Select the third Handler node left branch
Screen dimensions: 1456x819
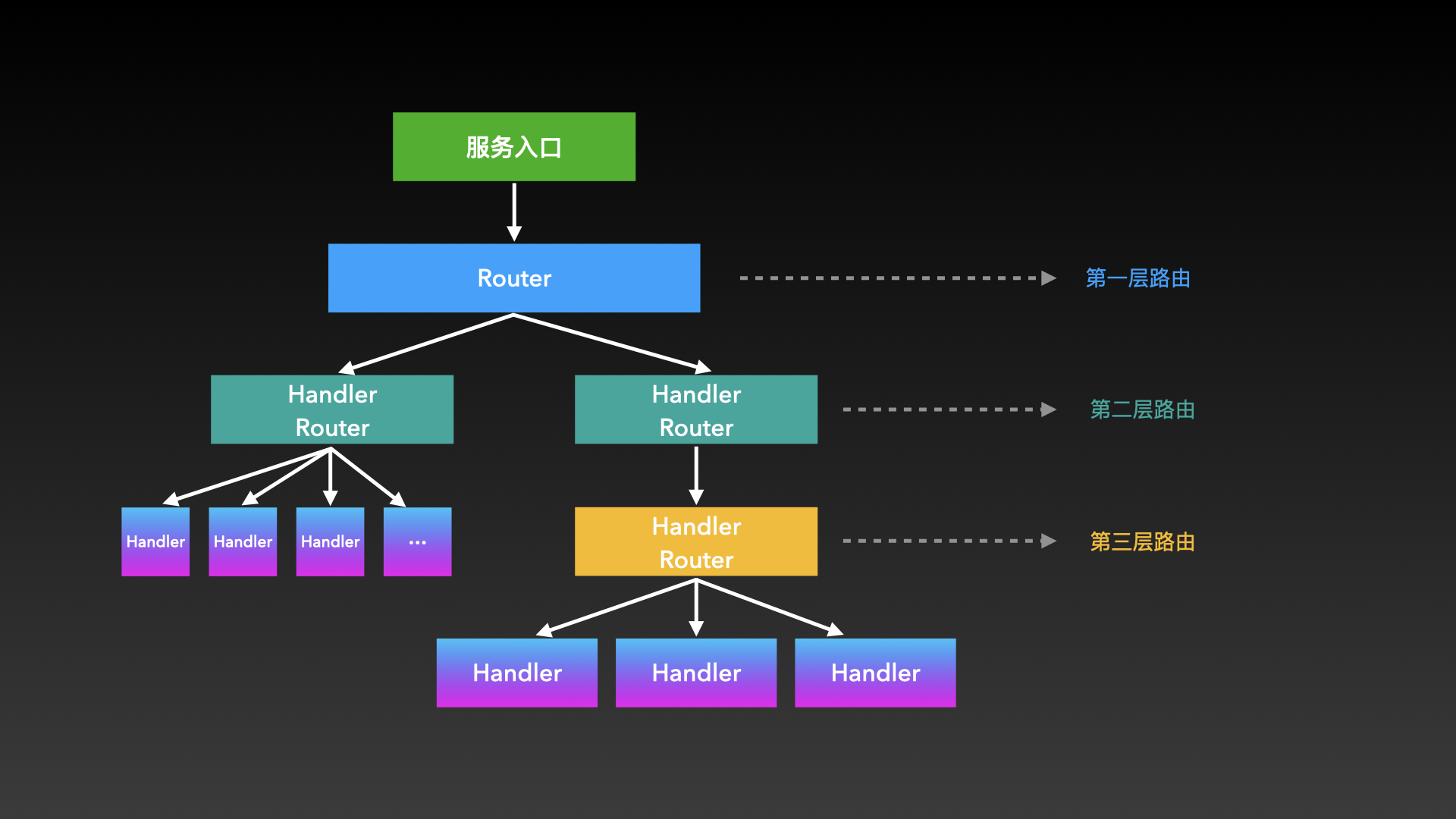point(330,541)
